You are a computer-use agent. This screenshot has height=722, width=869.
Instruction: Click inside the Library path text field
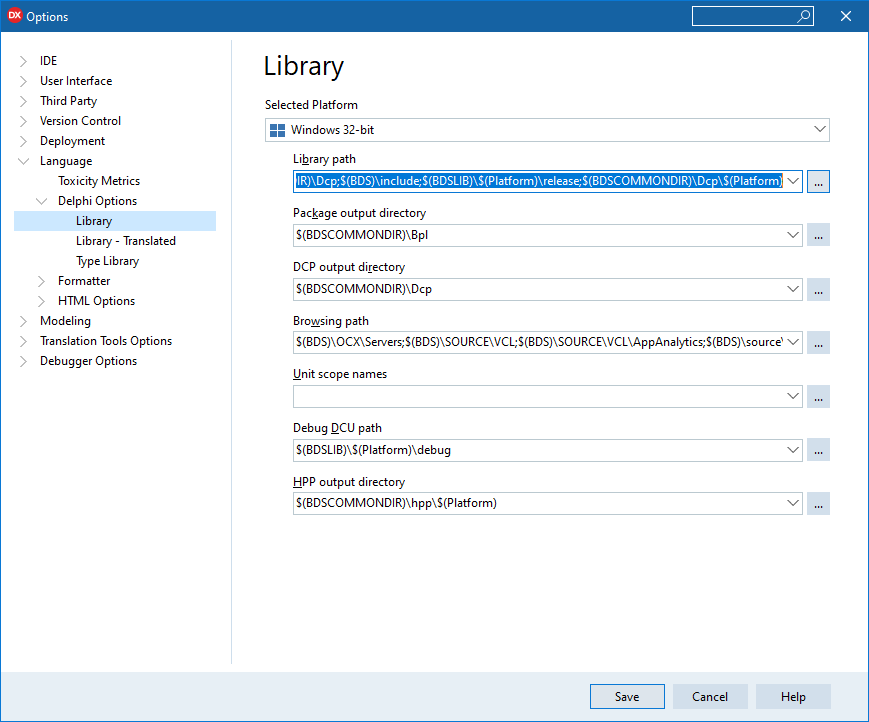click(x=539, y=181)
